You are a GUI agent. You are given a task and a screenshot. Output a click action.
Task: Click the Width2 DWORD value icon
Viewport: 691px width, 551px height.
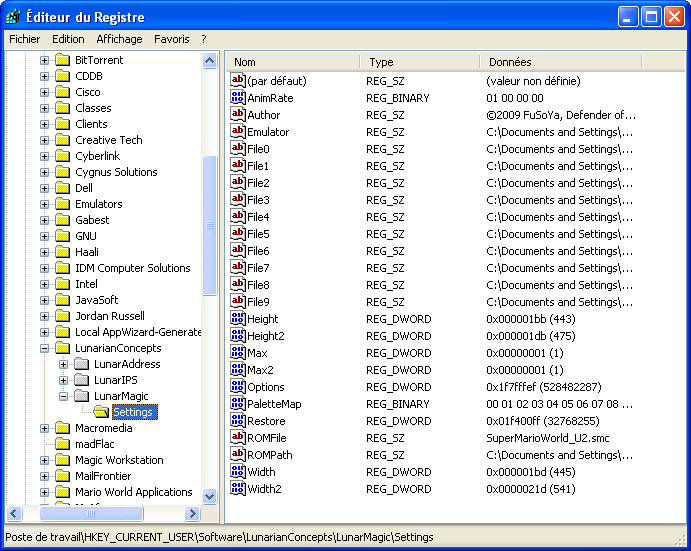pos(238,488)
